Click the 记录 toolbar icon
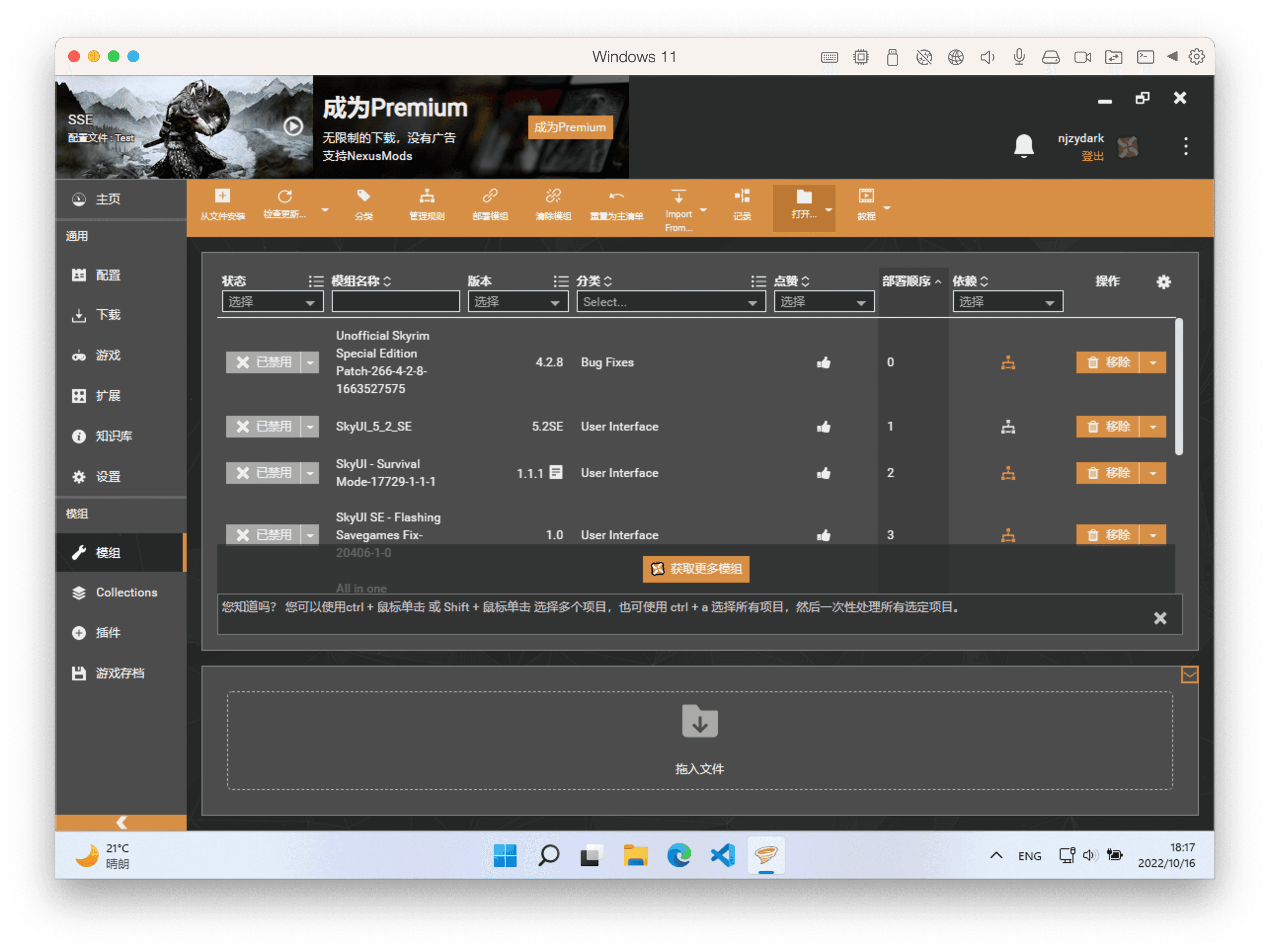 pos(742,197)
